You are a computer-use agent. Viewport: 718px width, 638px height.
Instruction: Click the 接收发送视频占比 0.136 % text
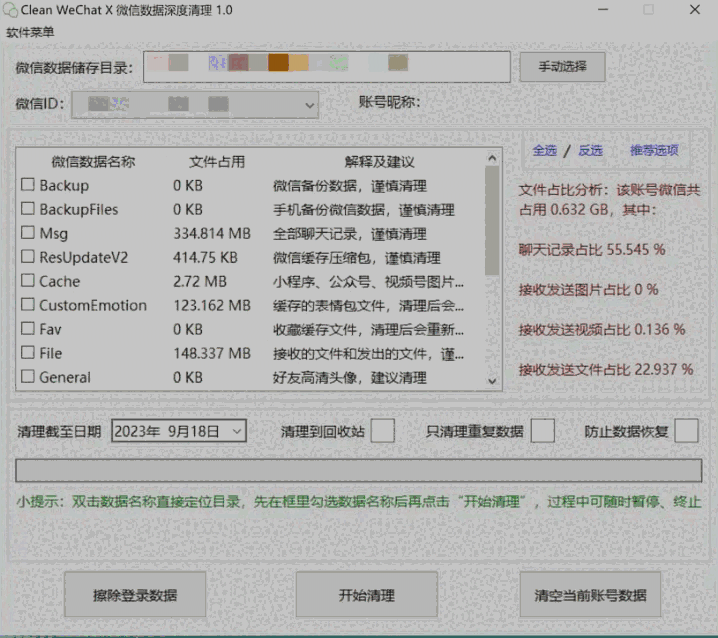[x=602, y=329]
